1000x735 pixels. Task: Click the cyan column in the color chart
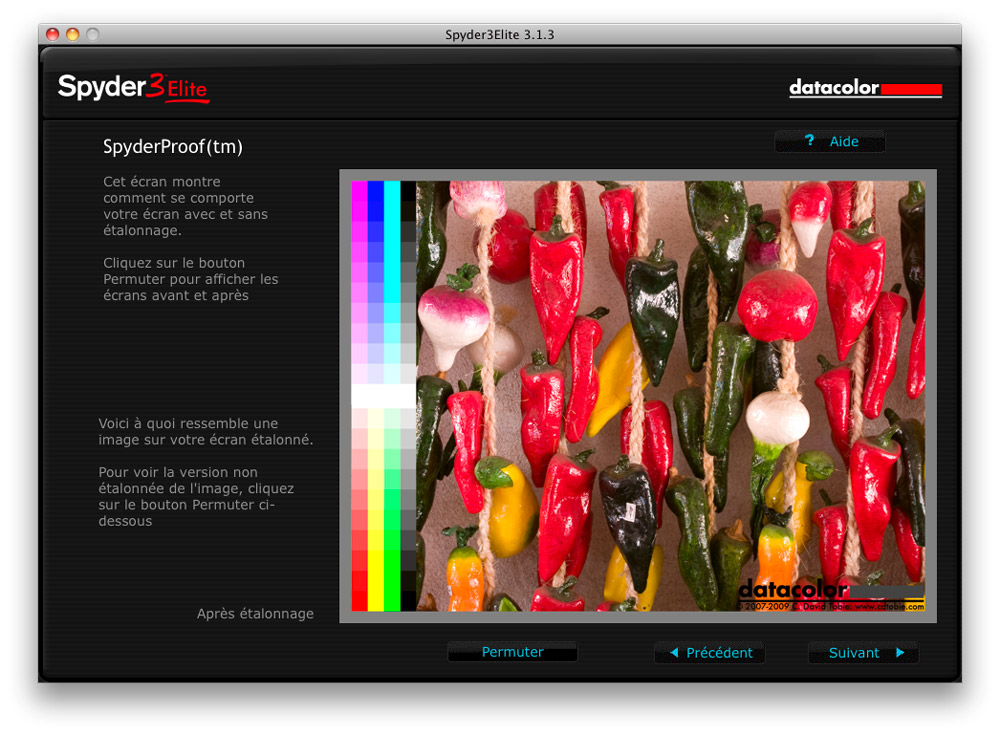click(392, 281)
